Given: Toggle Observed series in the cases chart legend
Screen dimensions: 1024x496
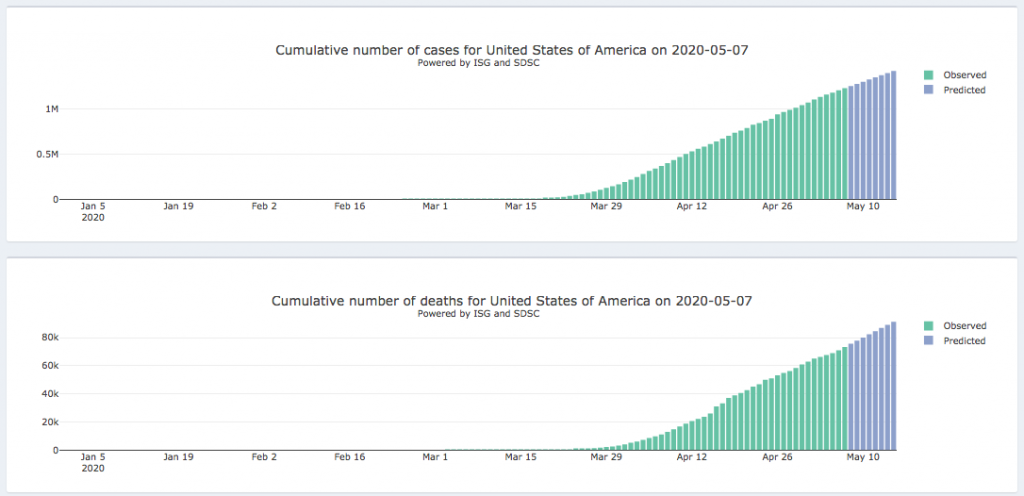Looking at the screenshot, I should tap(965, 75).
